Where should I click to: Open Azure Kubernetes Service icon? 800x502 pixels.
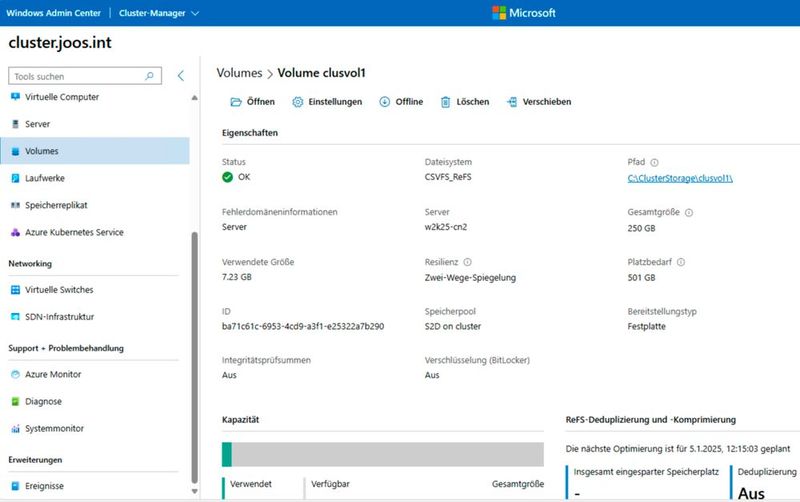pyautogui.click(x=15, y=232)
